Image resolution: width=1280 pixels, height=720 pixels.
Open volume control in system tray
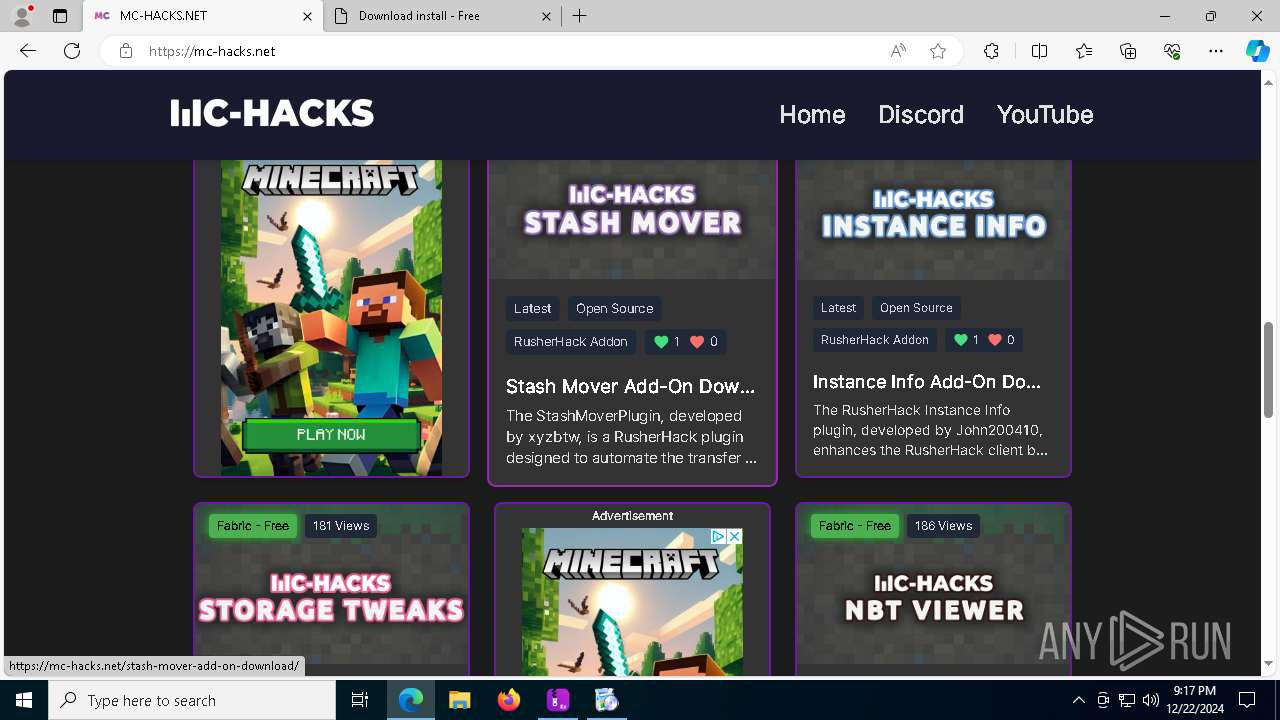point(1150,700)
